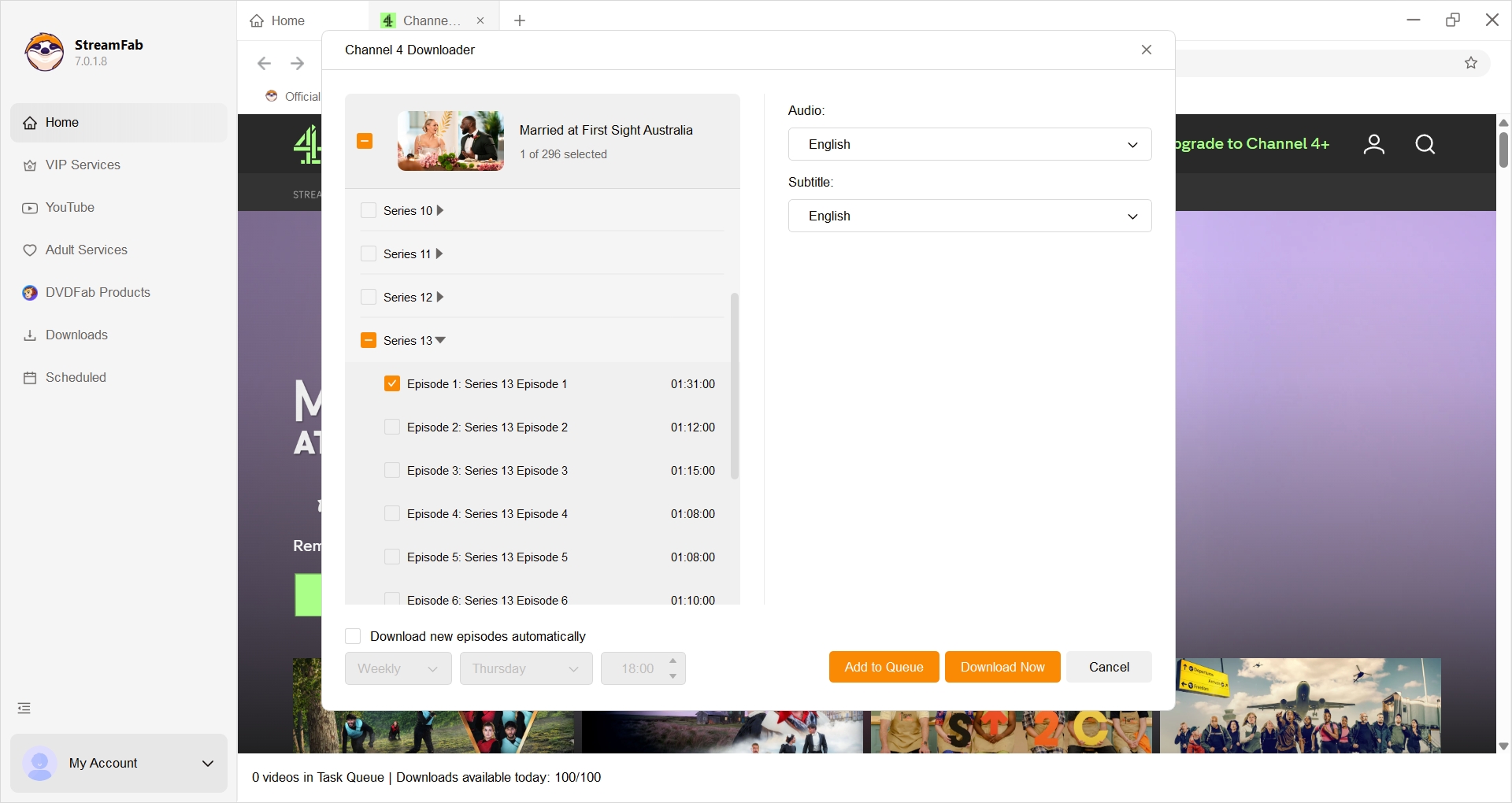The width and height of the screenshot is (1512, 803).
Task: Click the browser forward arrow
Action: click(x=297, y=63)
